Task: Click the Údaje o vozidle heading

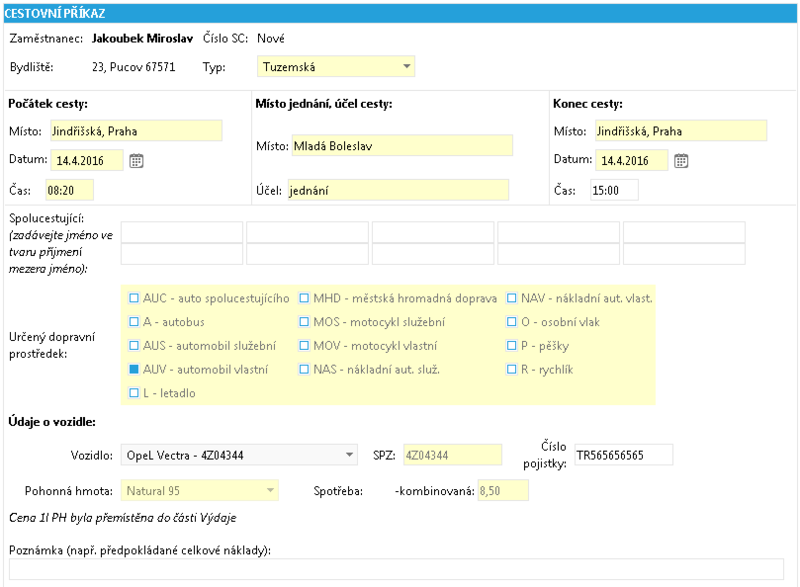Action: click(52, 422)
